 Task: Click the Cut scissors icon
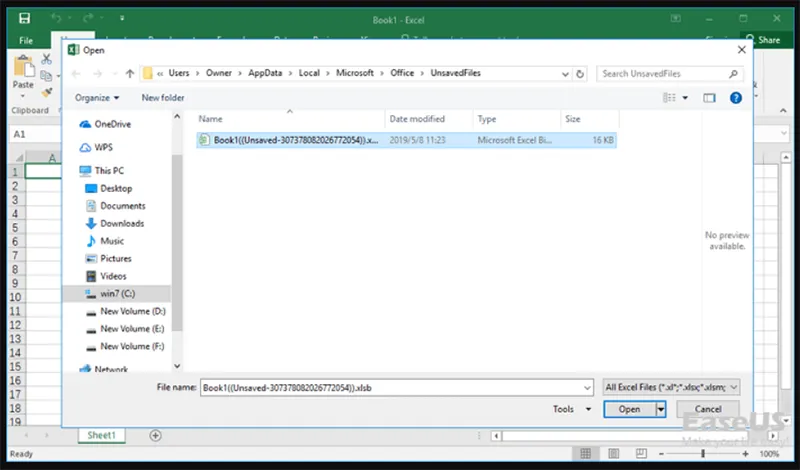[x=46, y=59]
